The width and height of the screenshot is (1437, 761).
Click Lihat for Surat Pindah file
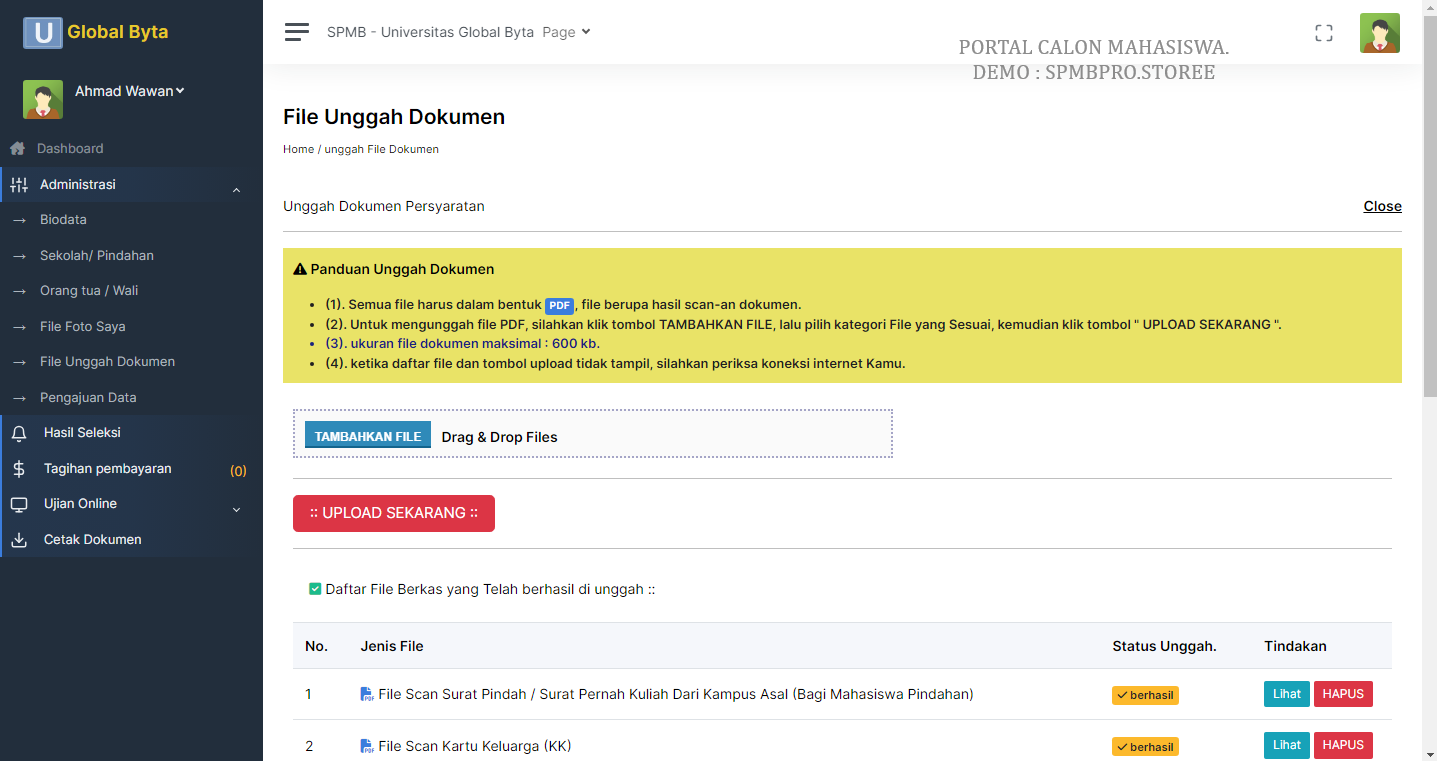(1287, 694)
